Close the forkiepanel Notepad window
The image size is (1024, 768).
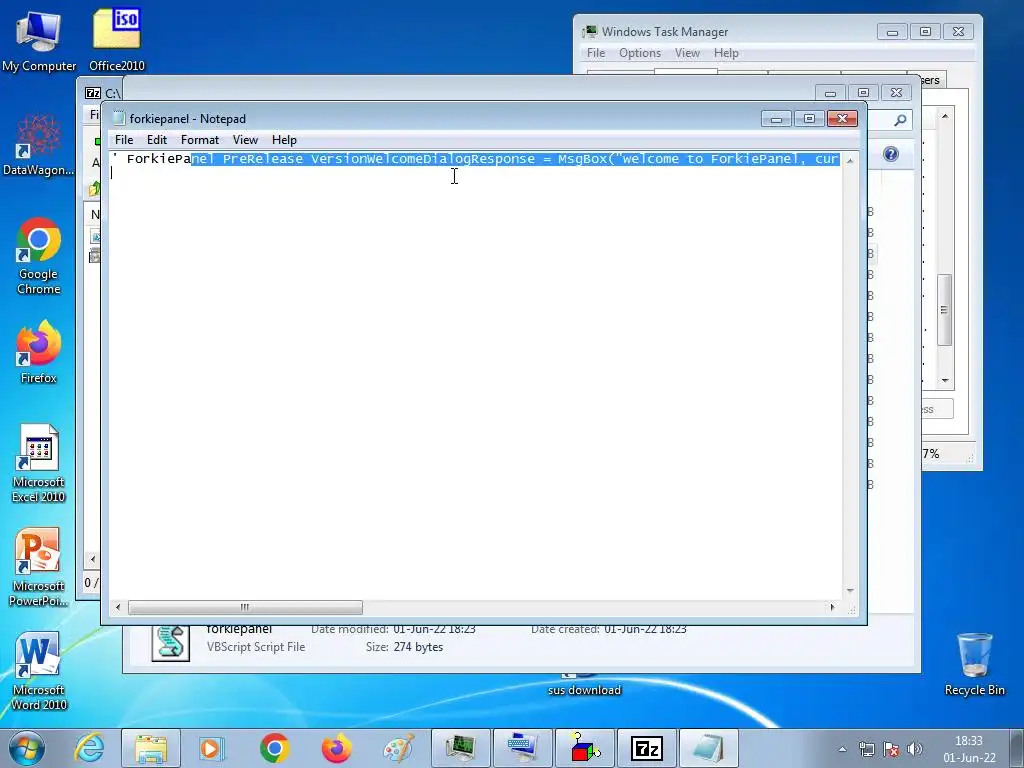[842, 118]
